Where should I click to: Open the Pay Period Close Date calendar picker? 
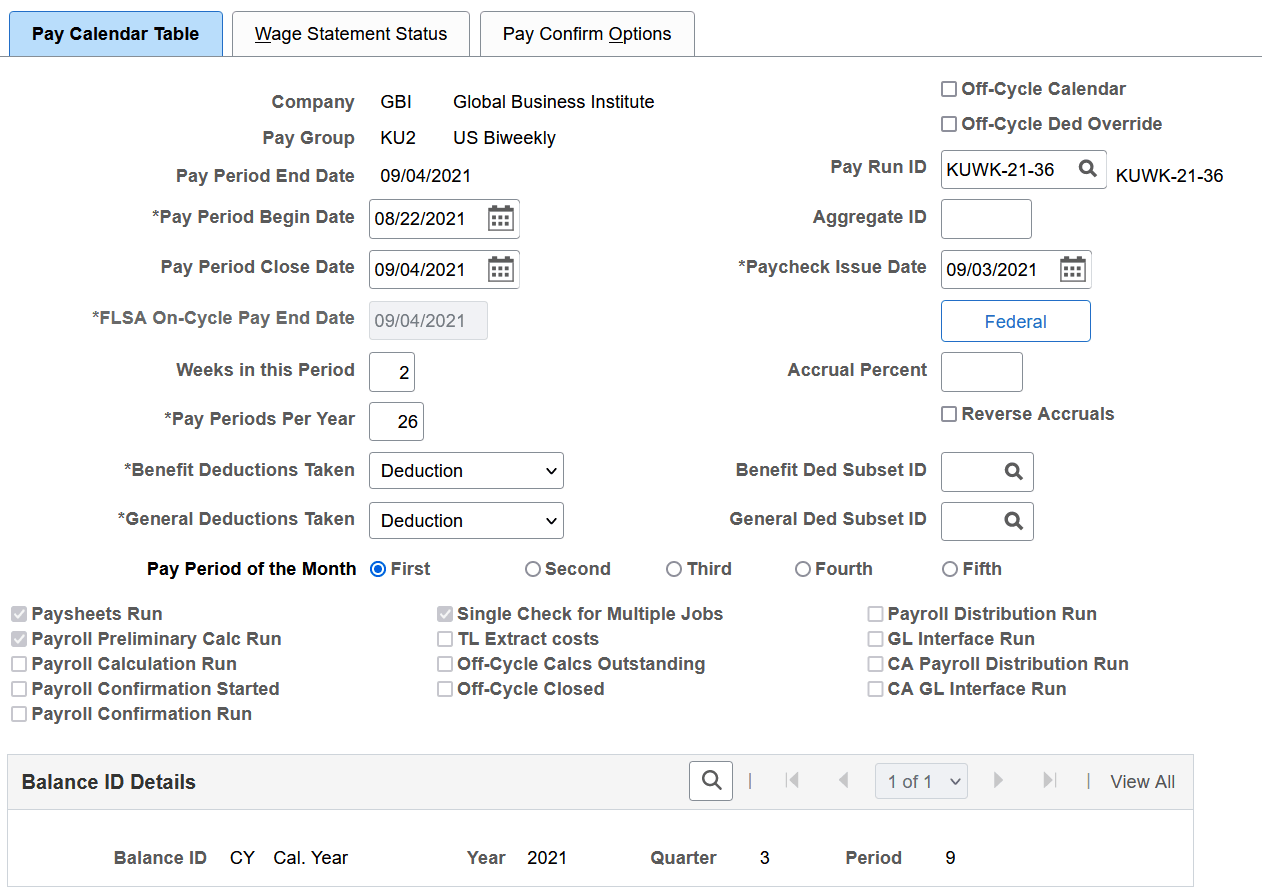500,269
